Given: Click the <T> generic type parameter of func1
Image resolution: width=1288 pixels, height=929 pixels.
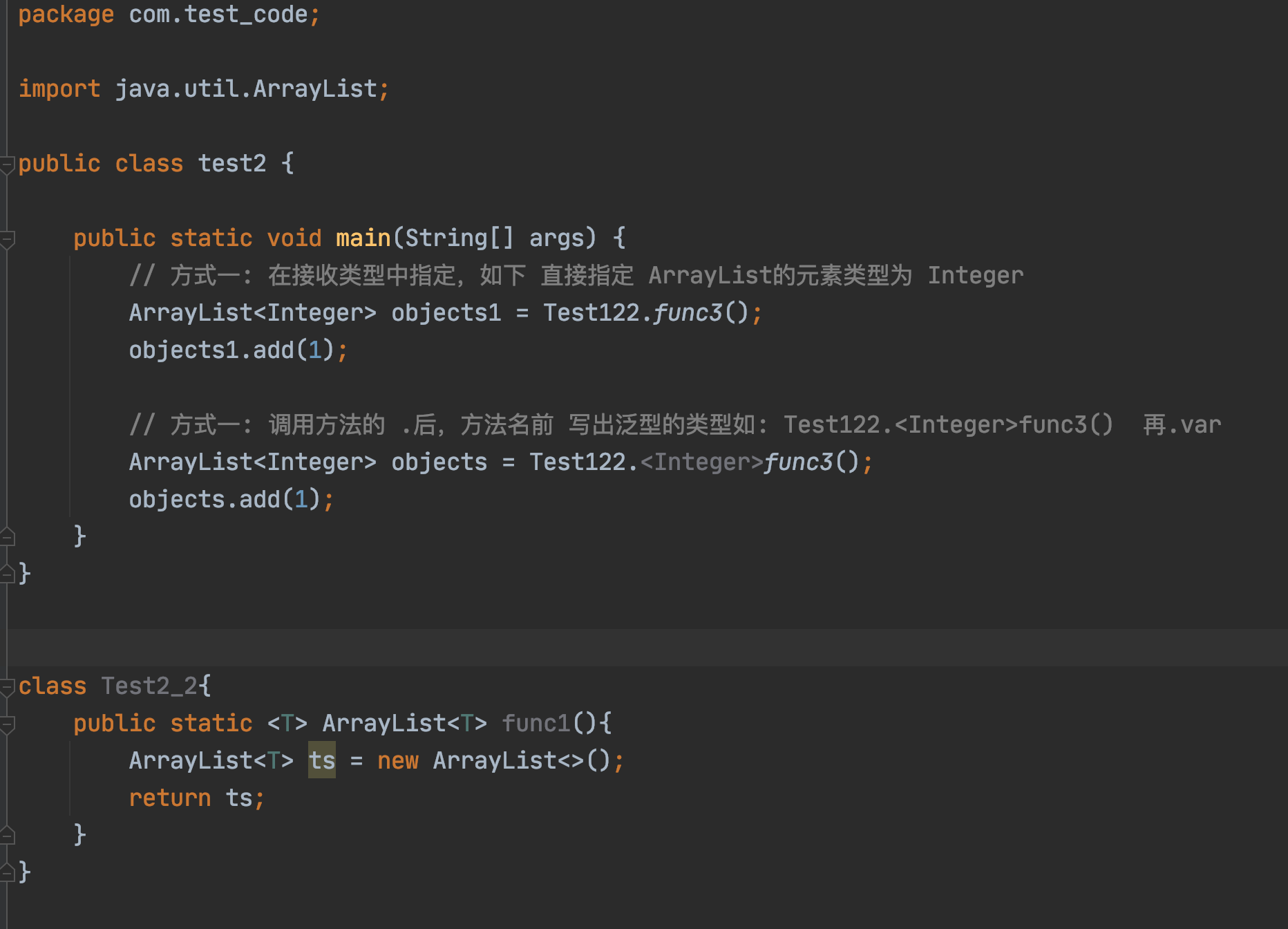Looking at the screenshot, I should [x=287, y=723].
